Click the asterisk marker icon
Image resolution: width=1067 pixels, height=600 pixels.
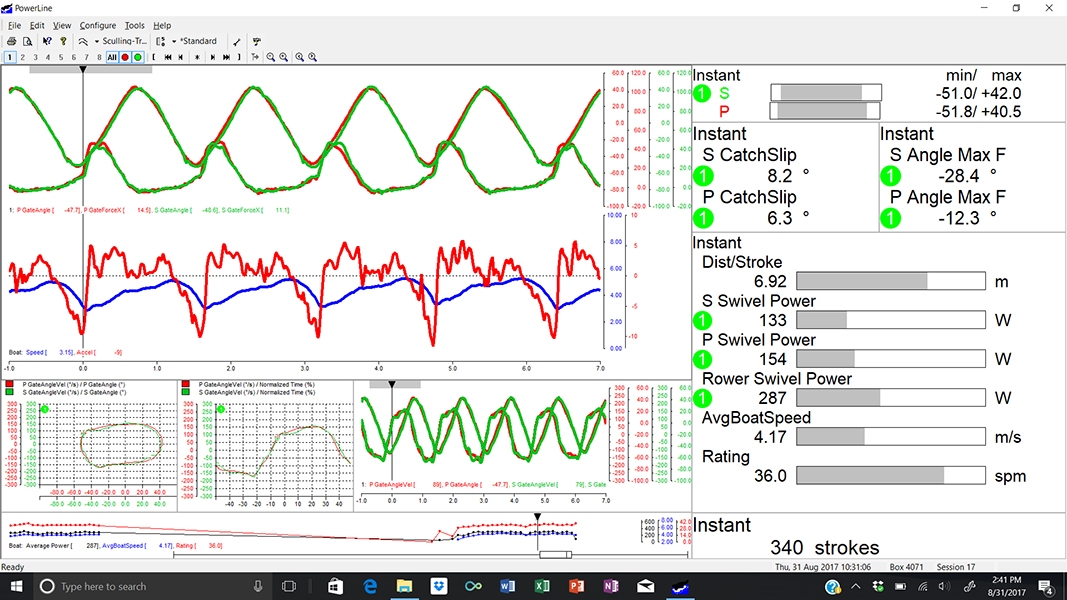point(197,57)
